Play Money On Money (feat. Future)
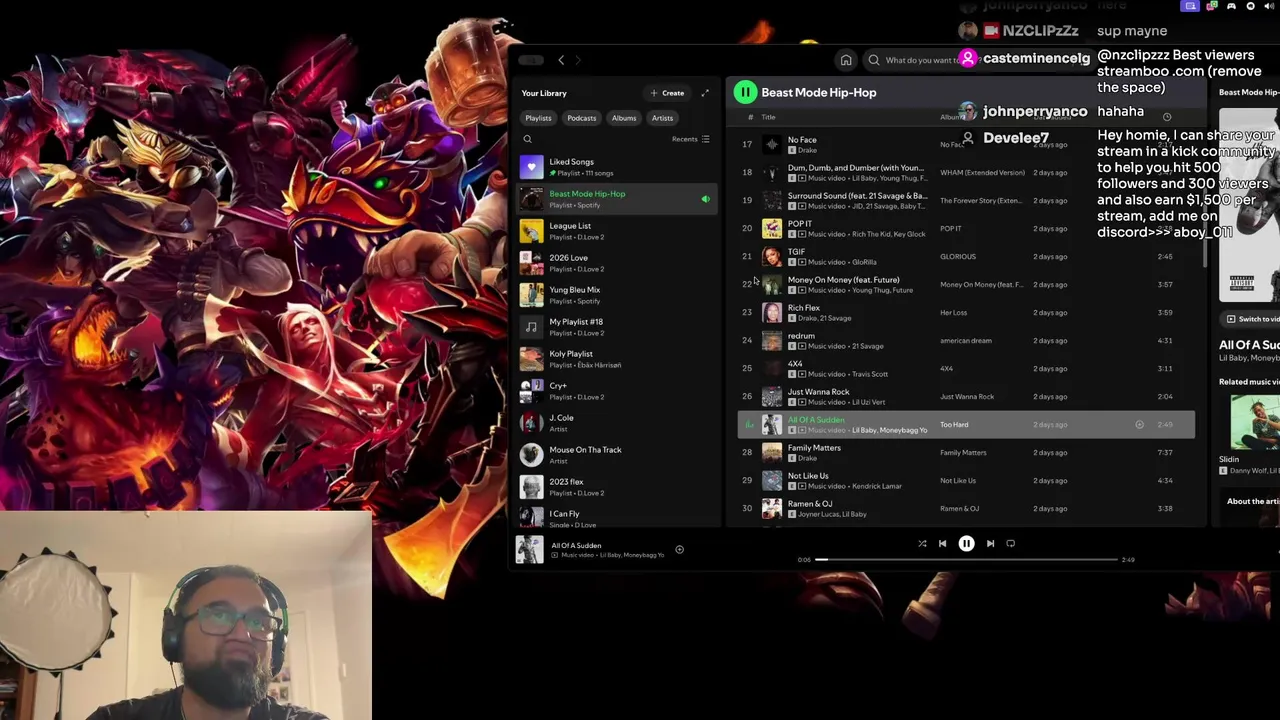The image size is (1280, 720). (966, 284)
